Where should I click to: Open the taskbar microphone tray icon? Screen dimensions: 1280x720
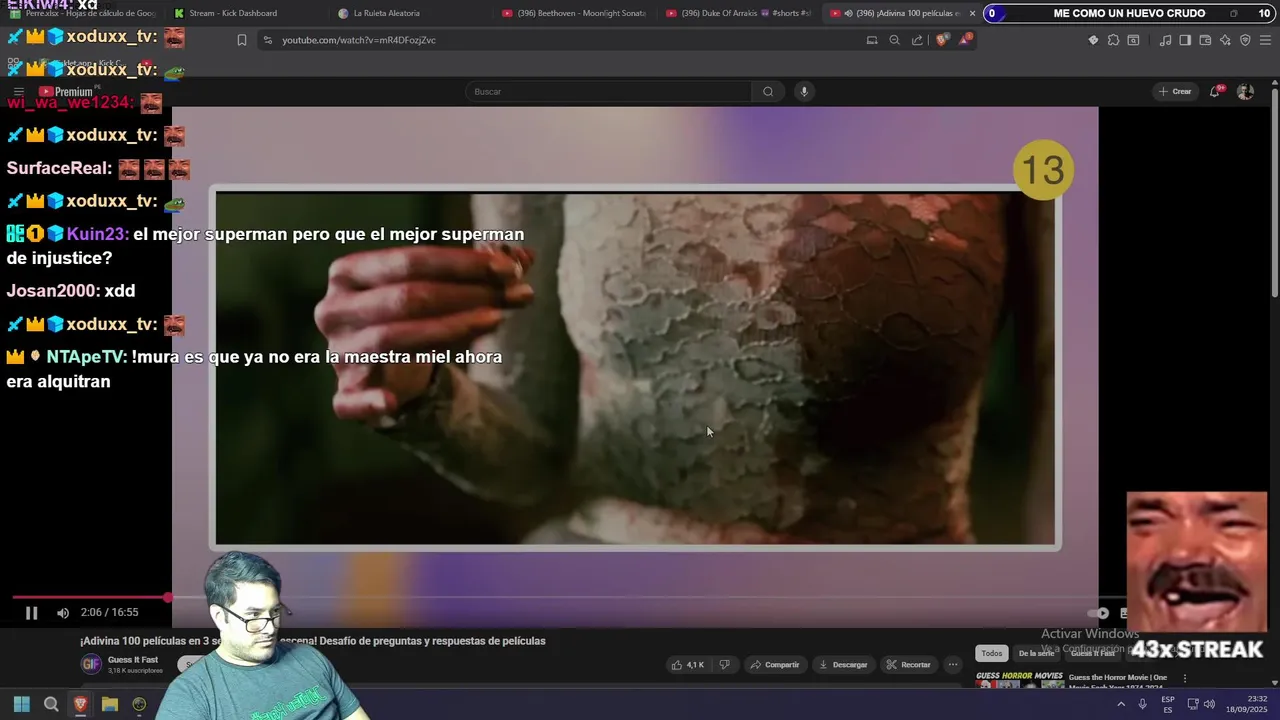(1142, 704)
